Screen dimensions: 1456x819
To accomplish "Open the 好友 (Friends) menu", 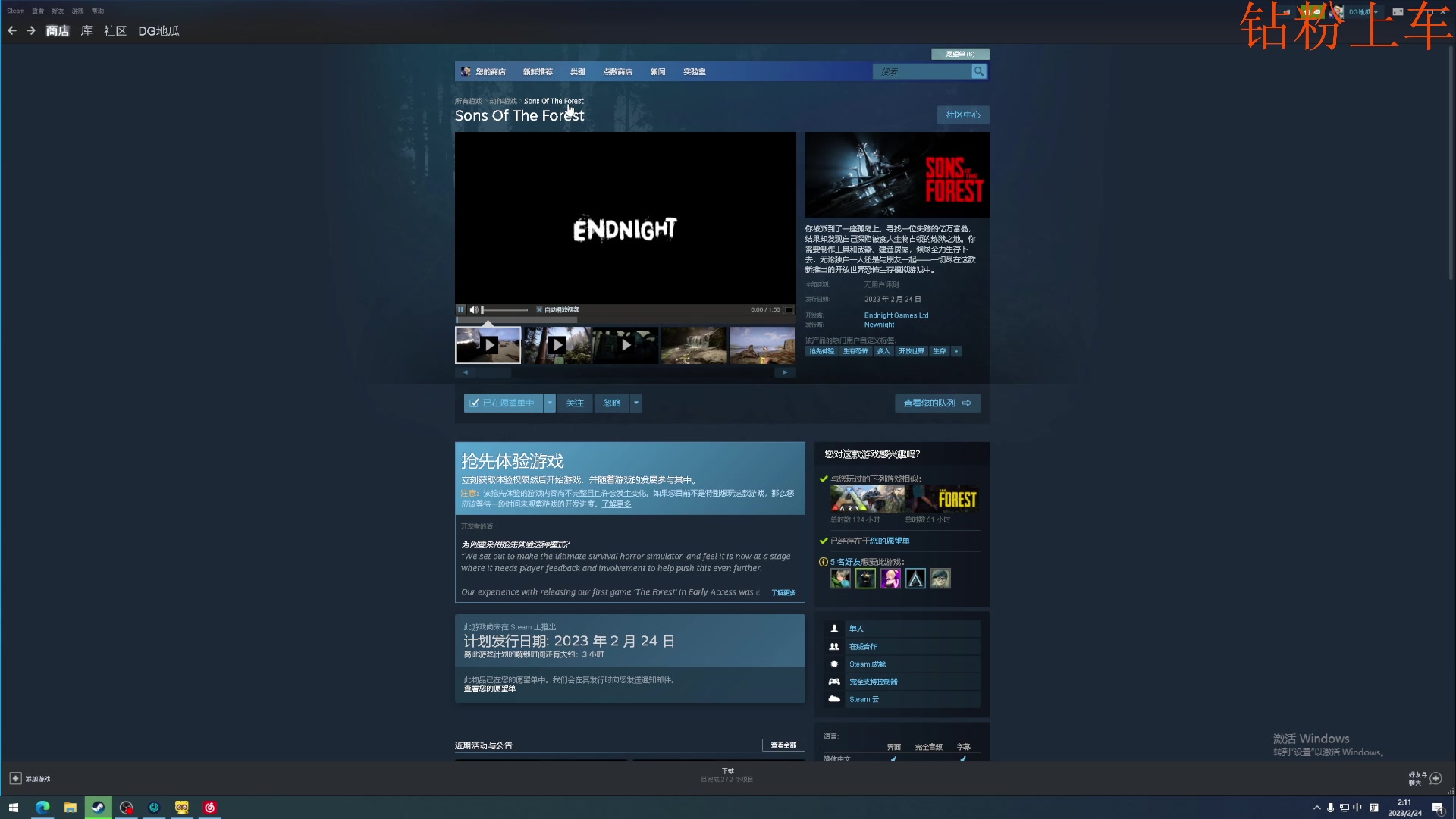I will (x=58, y=11).
